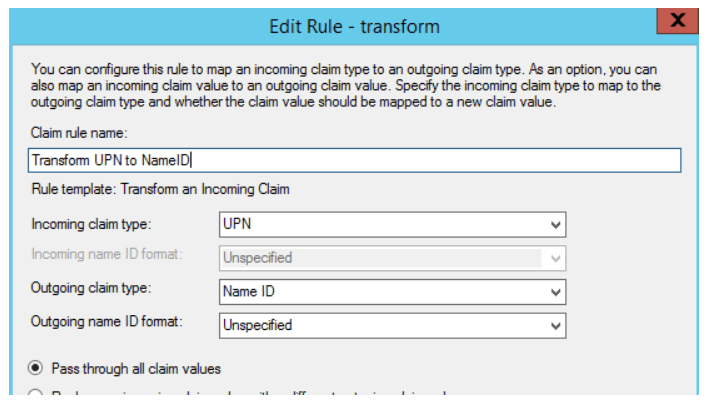Click the disabled Incoming name ID format arrow
Viewport: 716px width, 409px height.
click(x=553, y=258)
